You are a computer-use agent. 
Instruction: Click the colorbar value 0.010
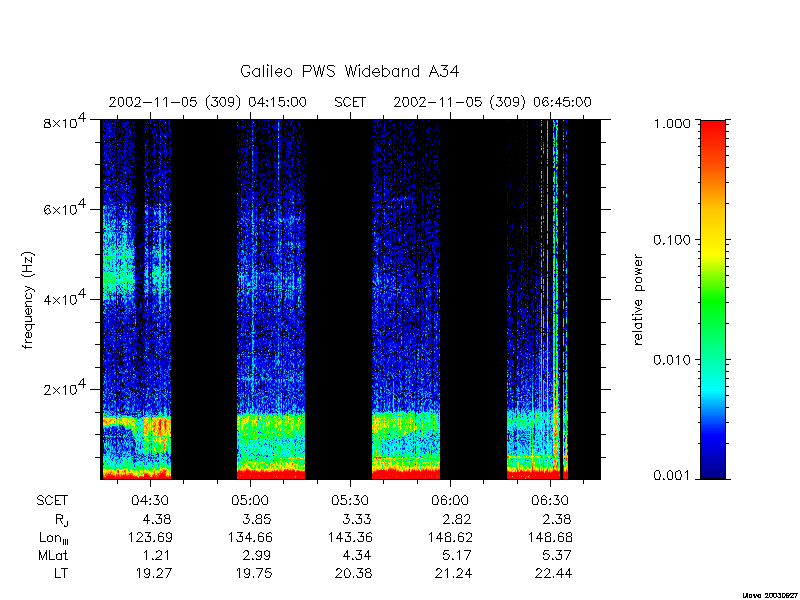click(x=672, y=360)
